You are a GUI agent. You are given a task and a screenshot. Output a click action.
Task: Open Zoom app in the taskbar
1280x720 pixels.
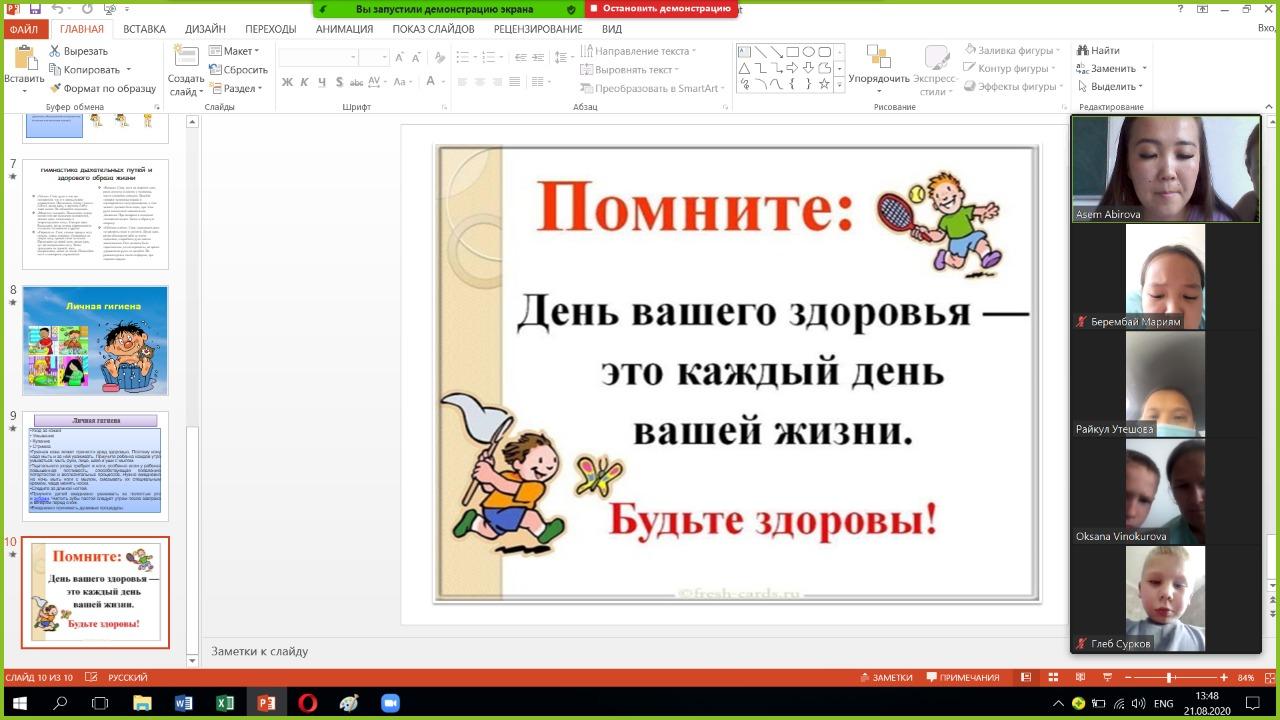tap(390, 703)
